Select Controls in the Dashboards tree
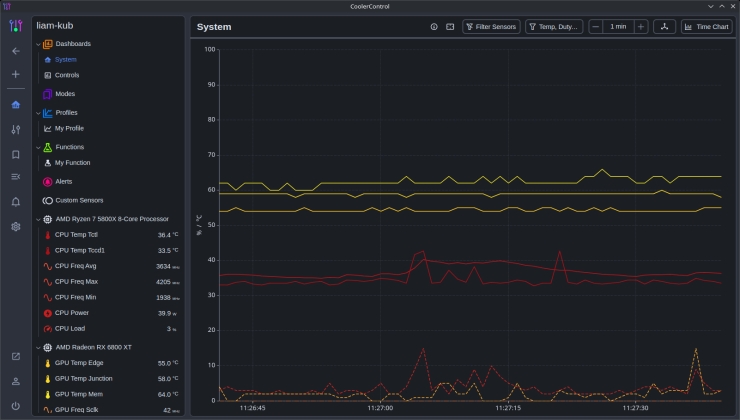Screen dimensions: 740x420 (x=66, y=75)
